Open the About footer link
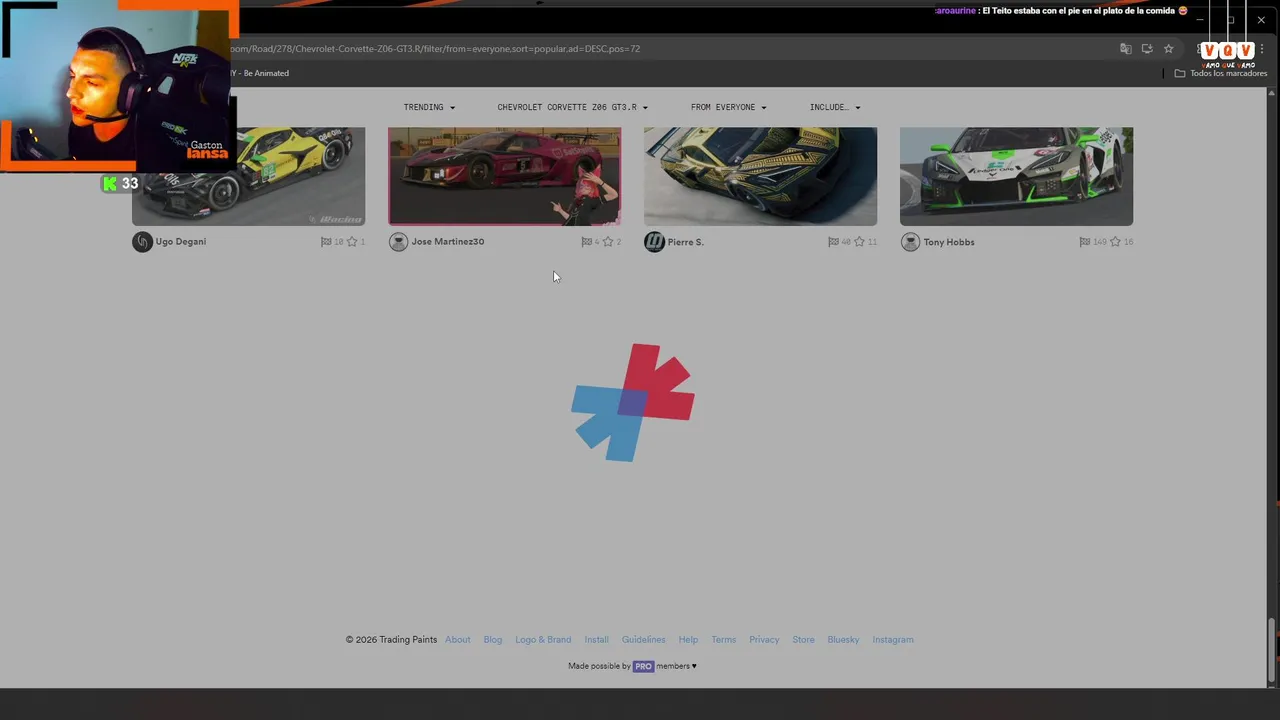1280x720 pixels. coord(458,640)
